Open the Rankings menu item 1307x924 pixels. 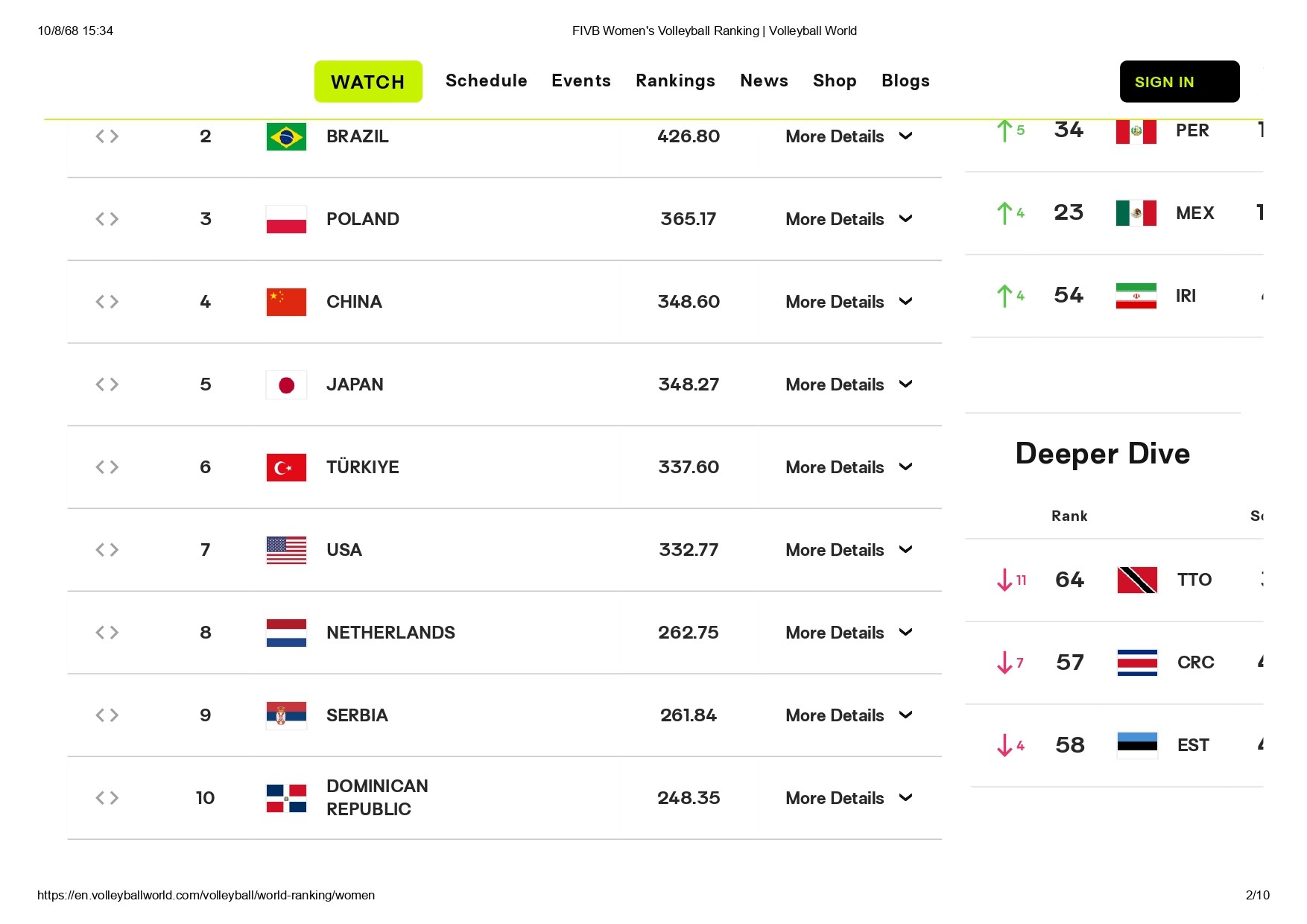(675, 81)
